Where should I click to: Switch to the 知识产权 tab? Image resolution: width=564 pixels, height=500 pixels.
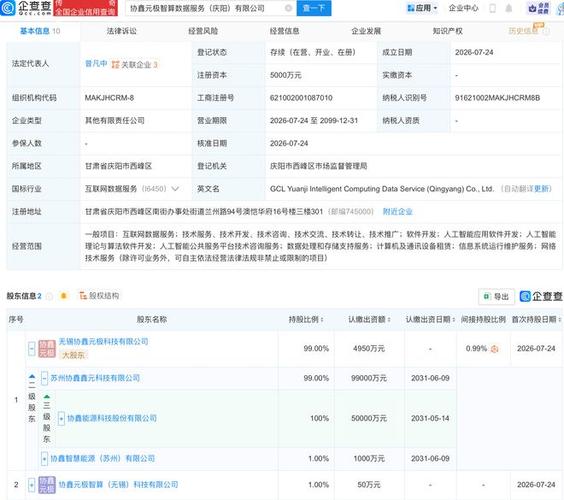[x=447, y=31]
